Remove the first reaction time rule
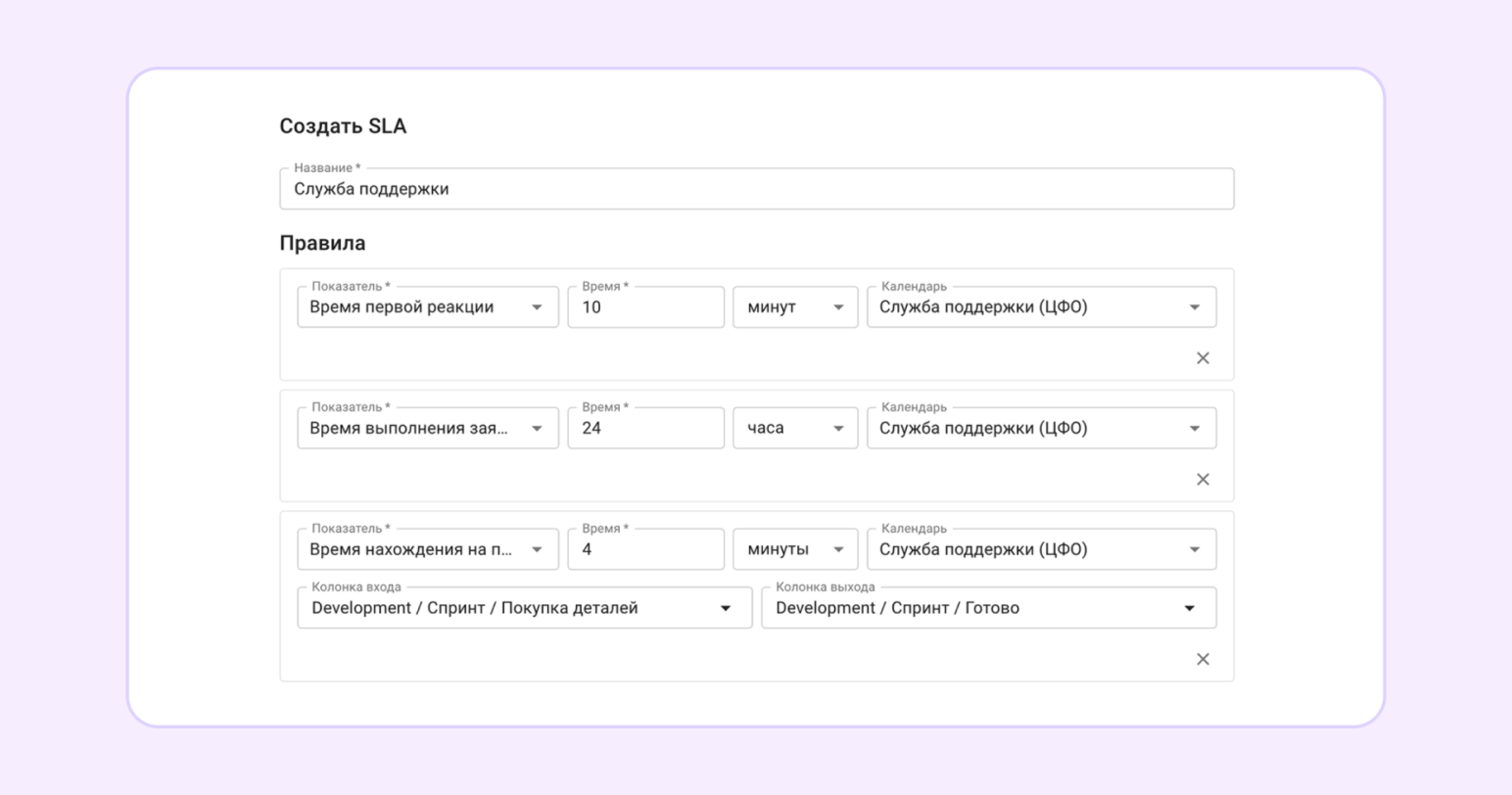This screenshot has height=795, width=1512. (x=1203, y=358)
